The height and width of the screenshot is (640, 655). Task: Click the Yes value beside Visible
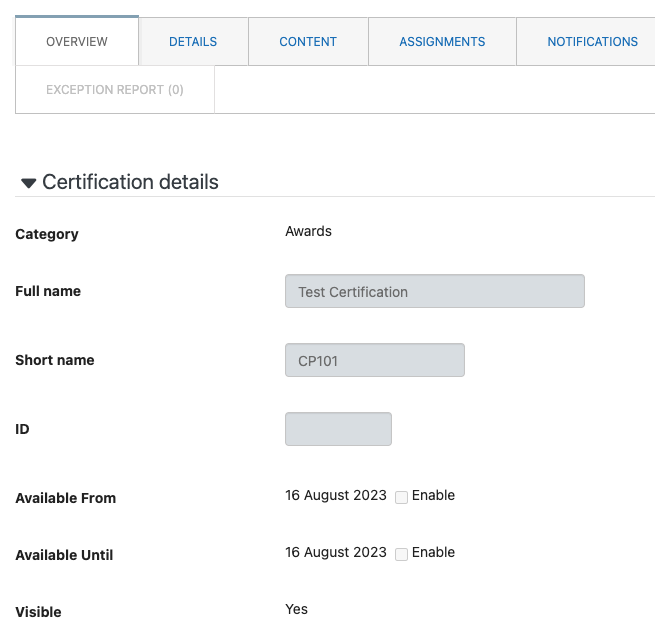pyautogui.click(x=296, y=609)
